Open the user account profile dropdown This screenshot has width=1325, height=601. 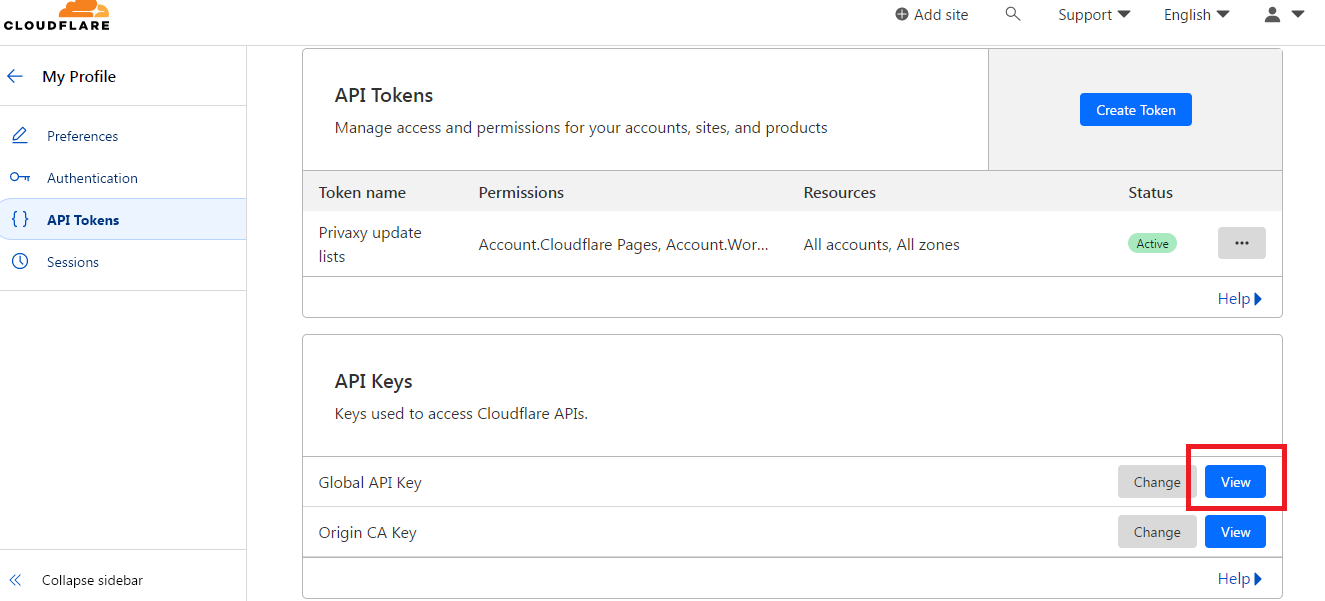coord(1284,14)
